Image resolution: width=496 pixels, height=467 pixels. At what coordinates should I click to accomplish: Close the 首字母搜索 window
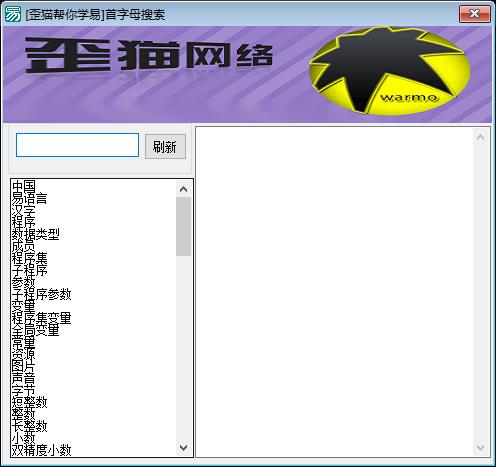coord(474,14)
